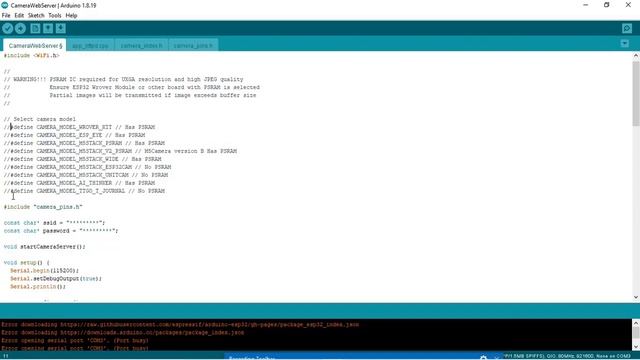The image size is (640, 360).
Task: Open a sketch with the Open icon
Action: pyautogui.click(x=48, y=28)
